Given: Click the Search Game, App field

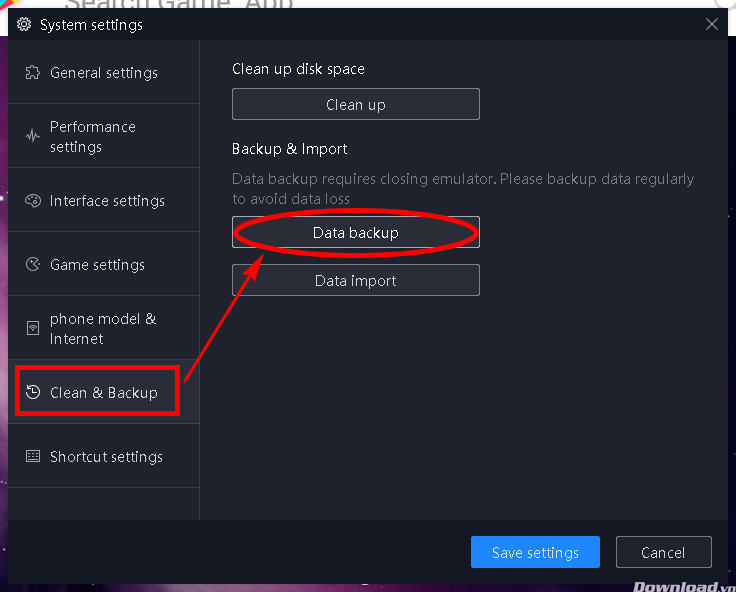Looking at the screenshot, I should pos(180,4).
